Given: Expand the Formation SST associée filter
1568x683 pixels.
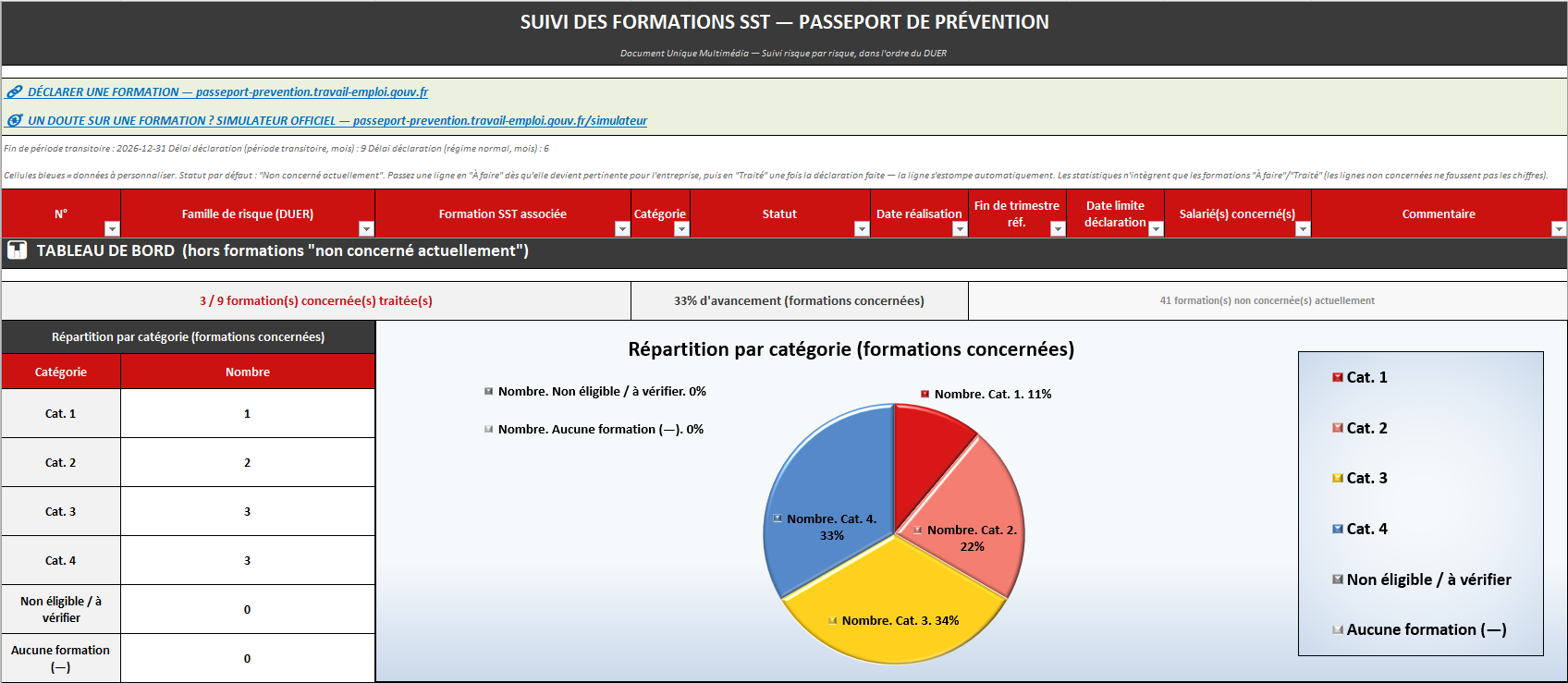Looking at the screenshot, I should 622,229.
